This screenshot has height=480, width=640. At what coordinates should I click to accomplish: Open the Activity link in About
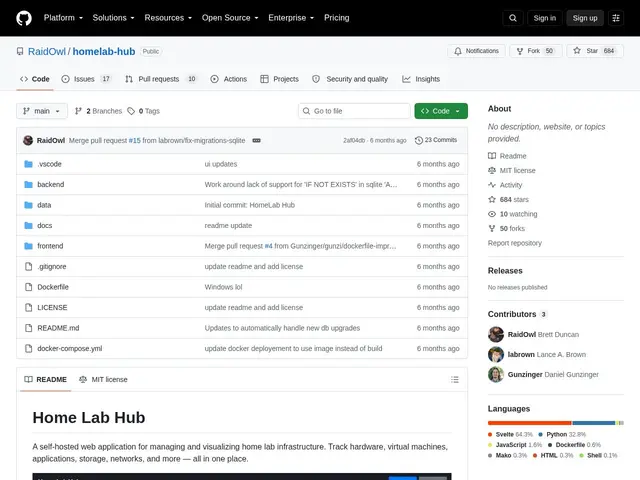pyautogui.click(x=505, y=185)
